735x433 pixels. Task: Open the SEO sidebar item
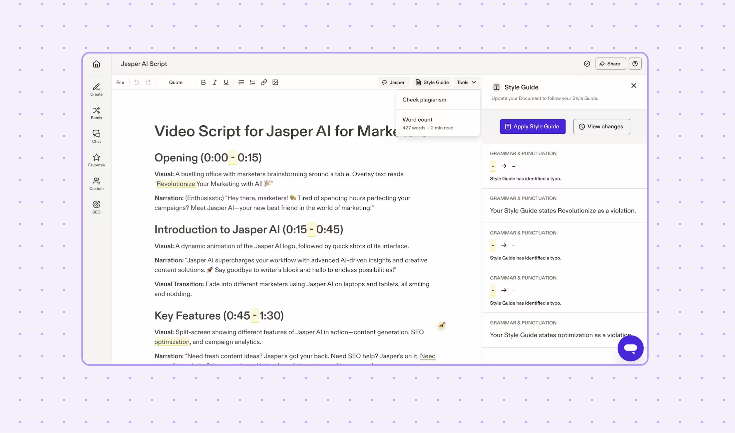click(97, 207)
